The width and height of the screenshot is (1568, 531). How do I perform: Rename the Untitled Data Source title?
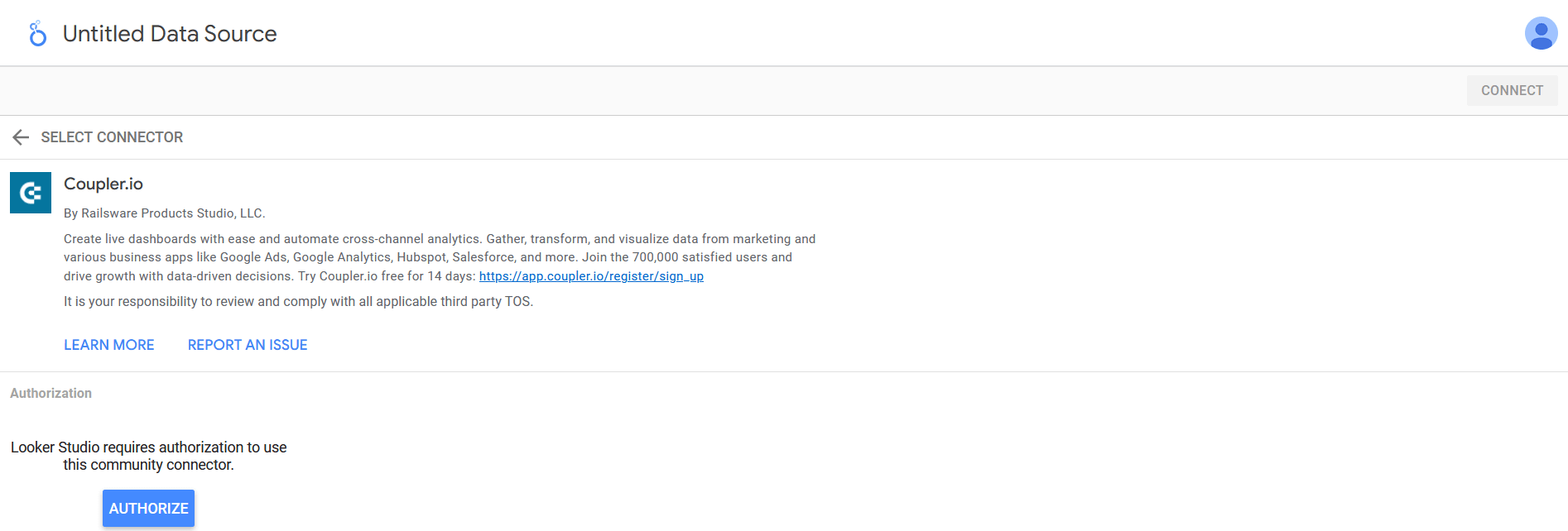[x=170, y=34]
